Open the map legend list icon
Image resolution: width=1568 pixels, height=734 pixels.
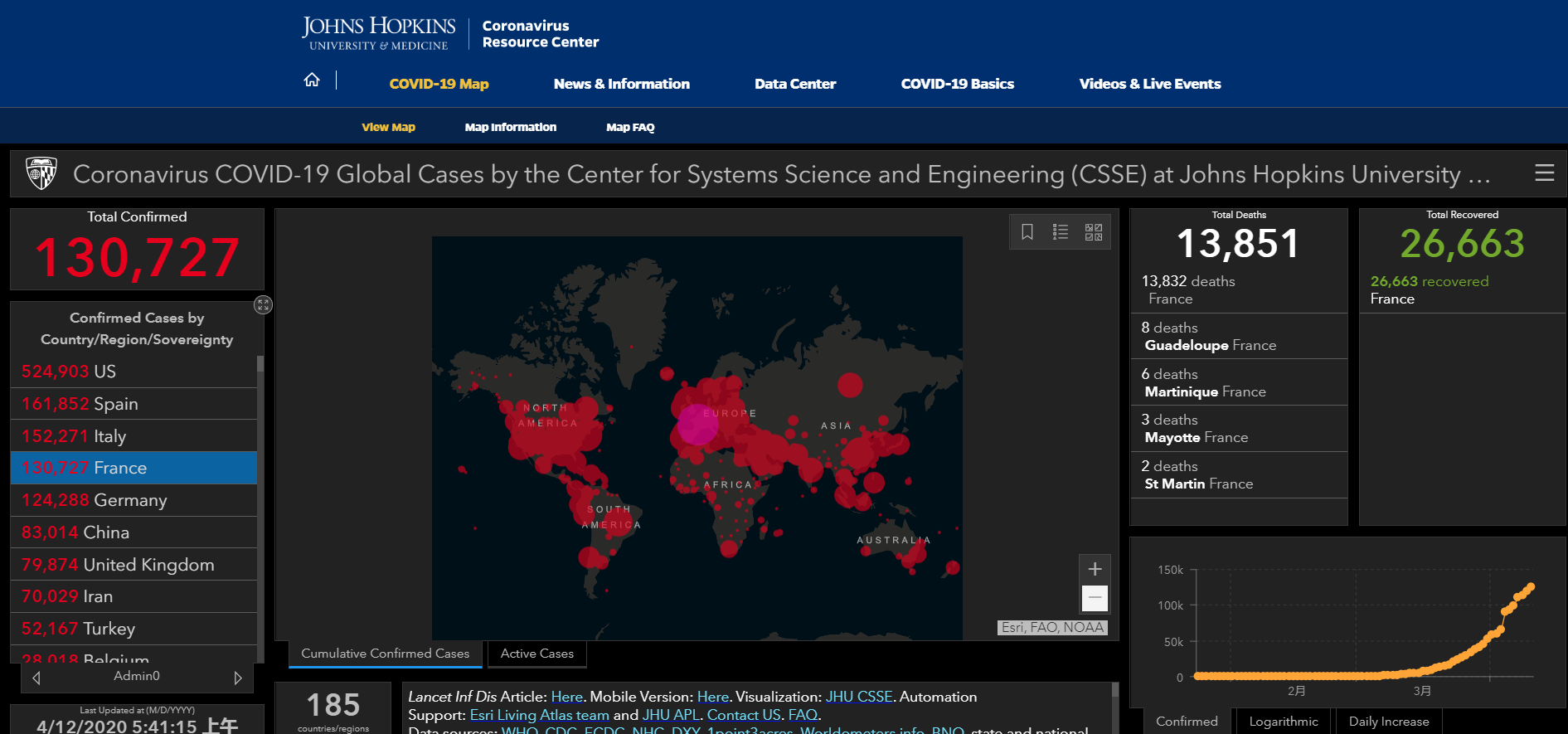coord(1060,232)
